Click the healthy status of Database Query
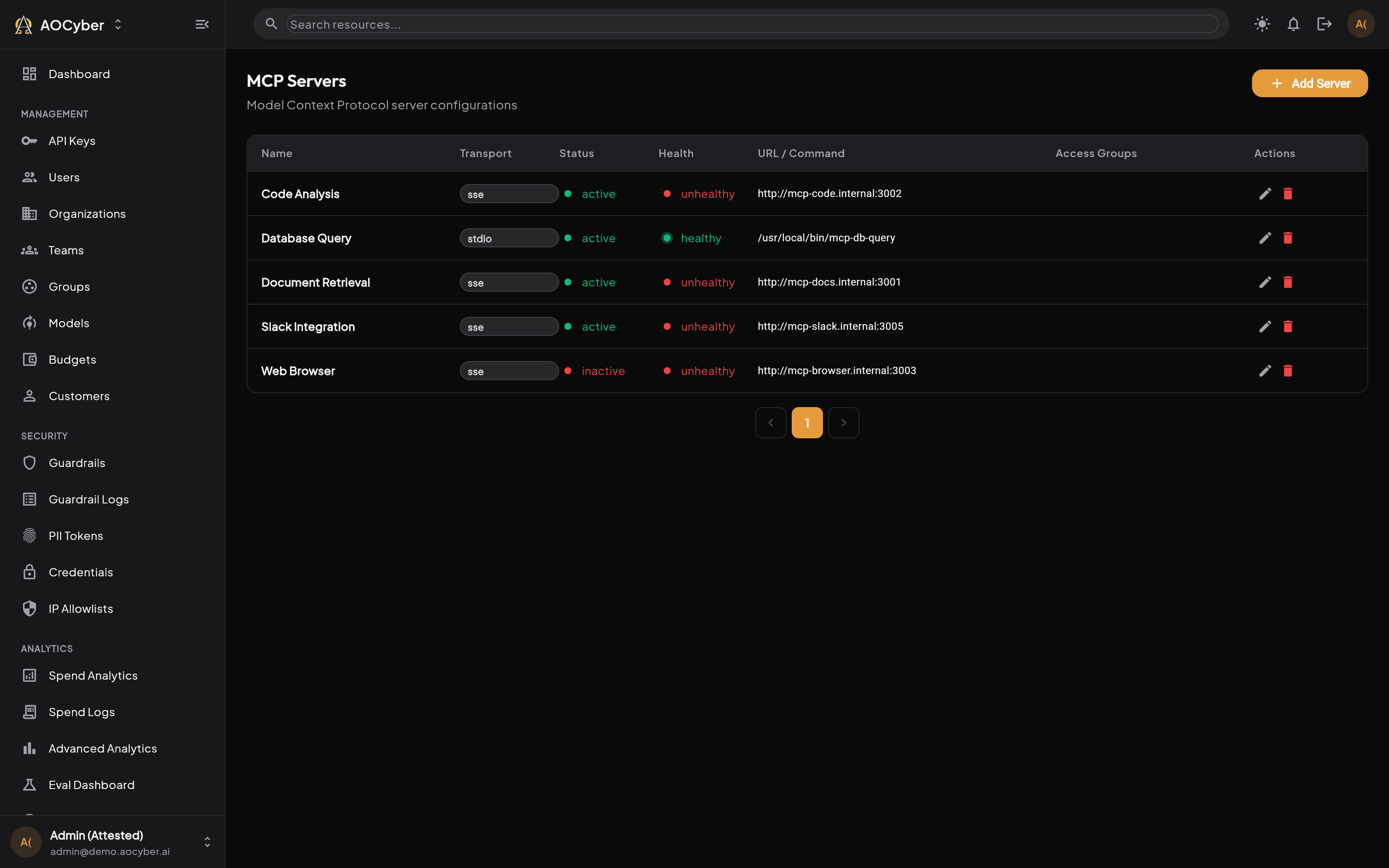1389x868 pixels. pyautogui.click(x=691, y=238)
